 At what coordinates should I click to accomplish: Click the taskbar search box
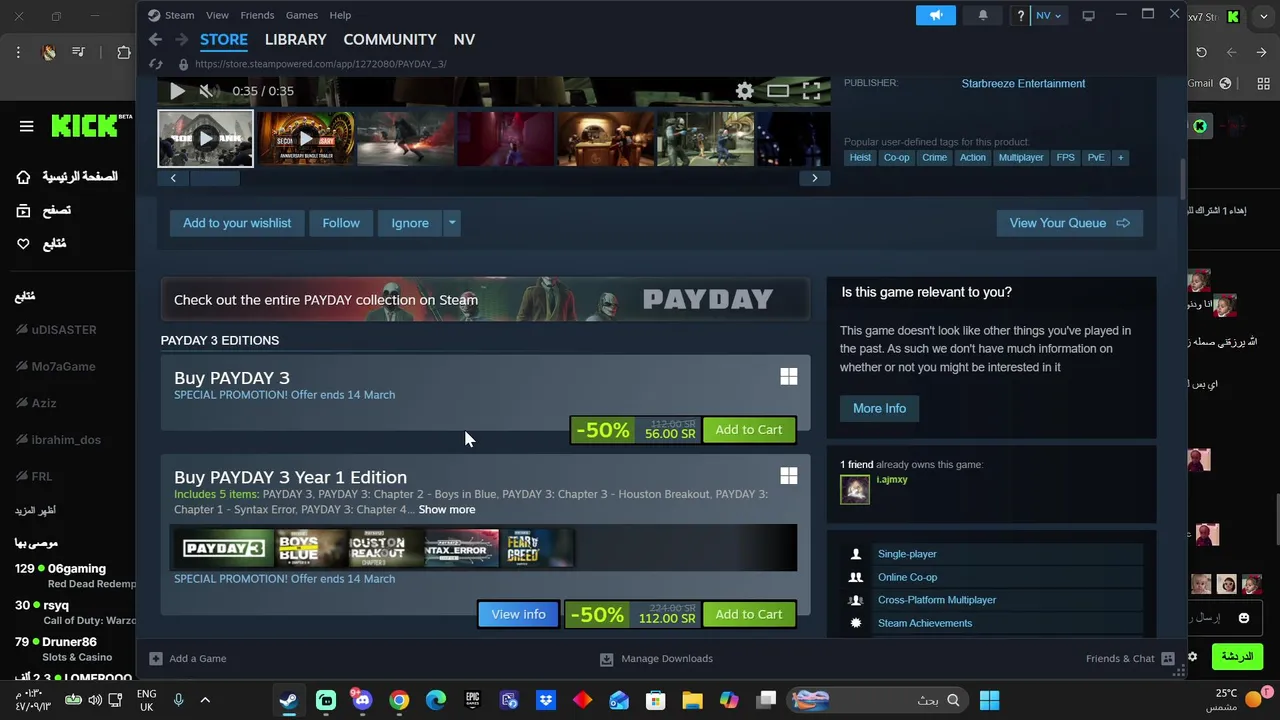coord(880,700)
